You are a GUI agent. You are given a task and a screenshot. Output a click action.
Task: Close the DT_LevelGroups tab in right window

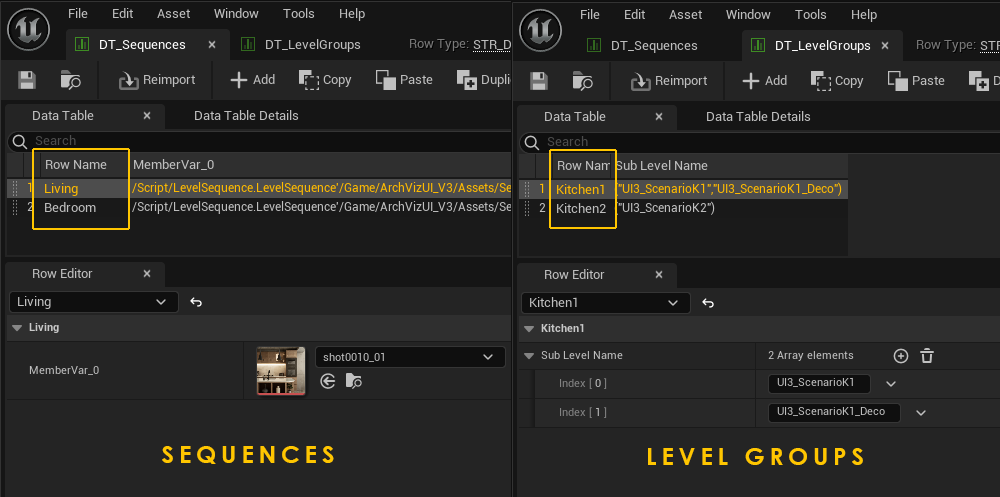(x=885, y=45)
